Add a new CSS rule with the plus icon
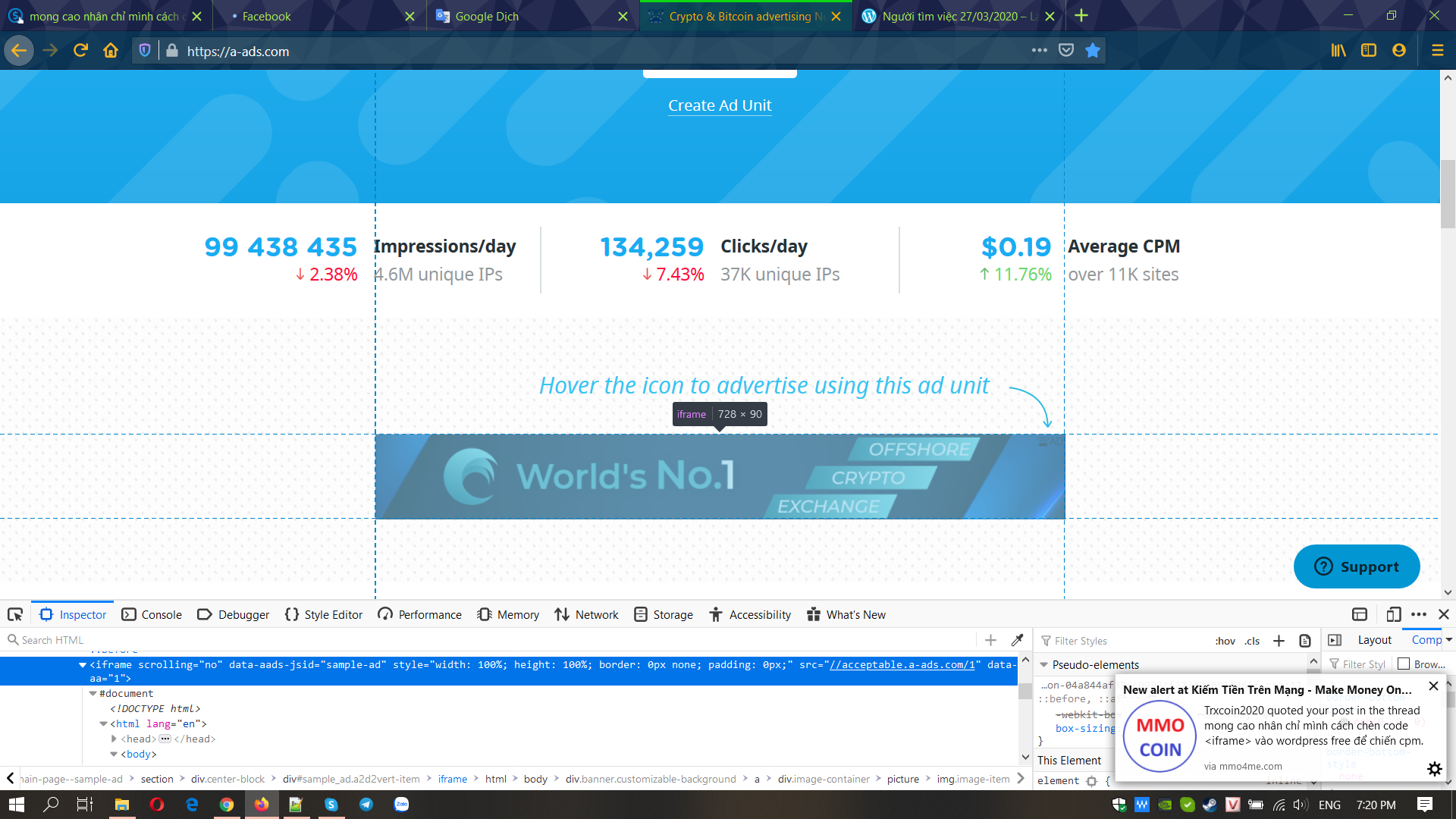 (1279, 641)
